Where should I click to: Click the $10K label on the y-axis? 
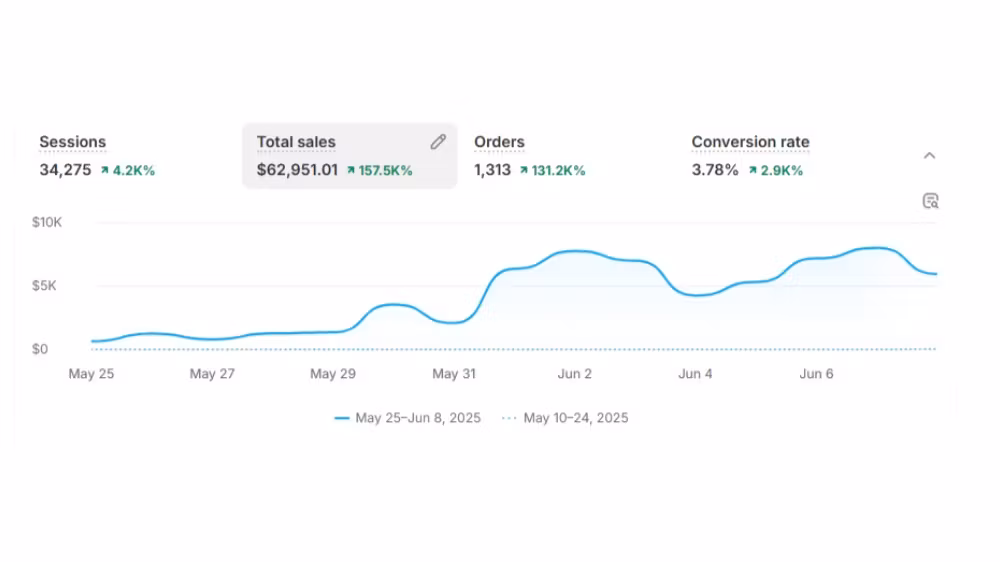[x=47, y=222]
